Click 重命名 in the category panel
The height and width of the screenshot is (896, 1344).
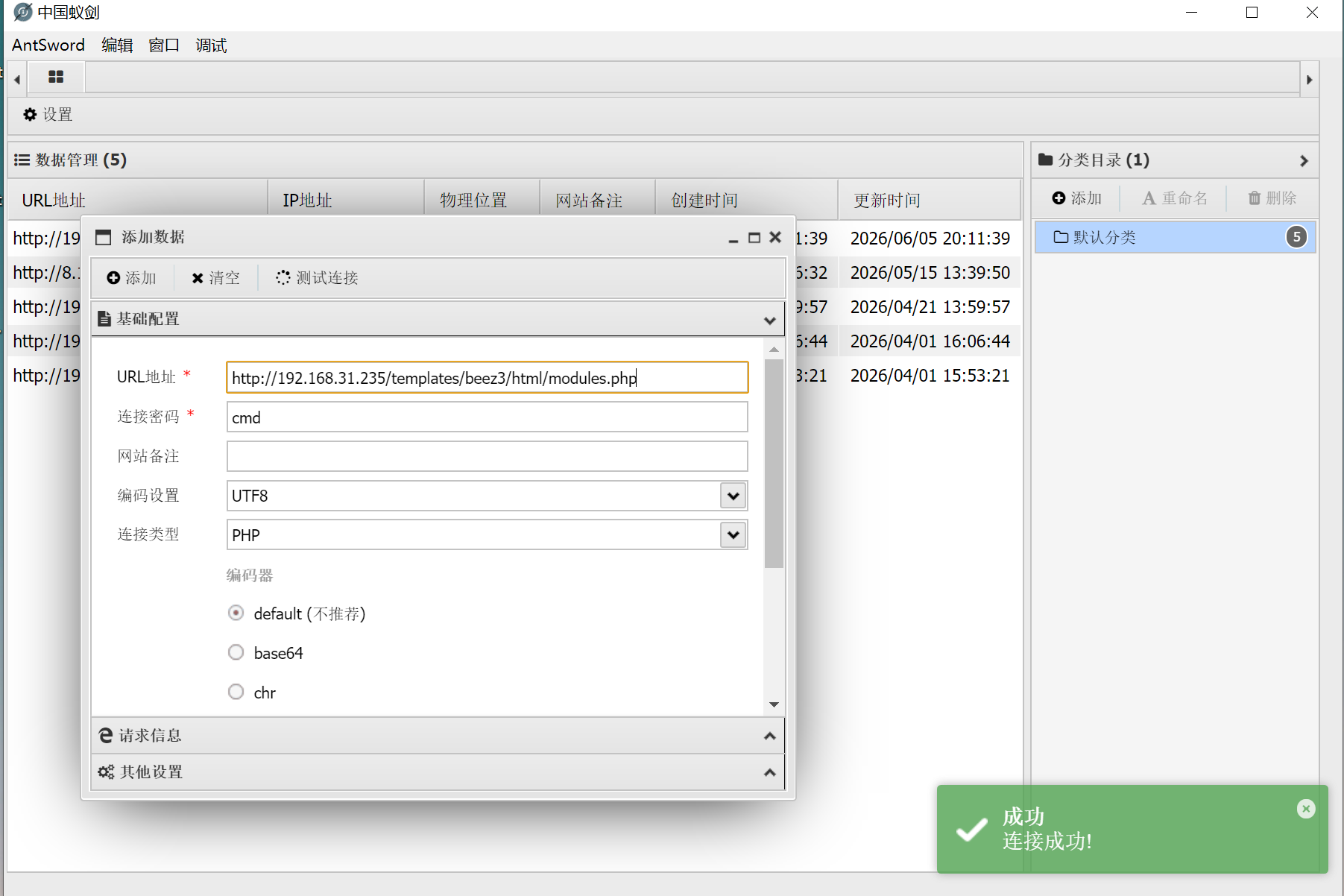(1175, 198)
